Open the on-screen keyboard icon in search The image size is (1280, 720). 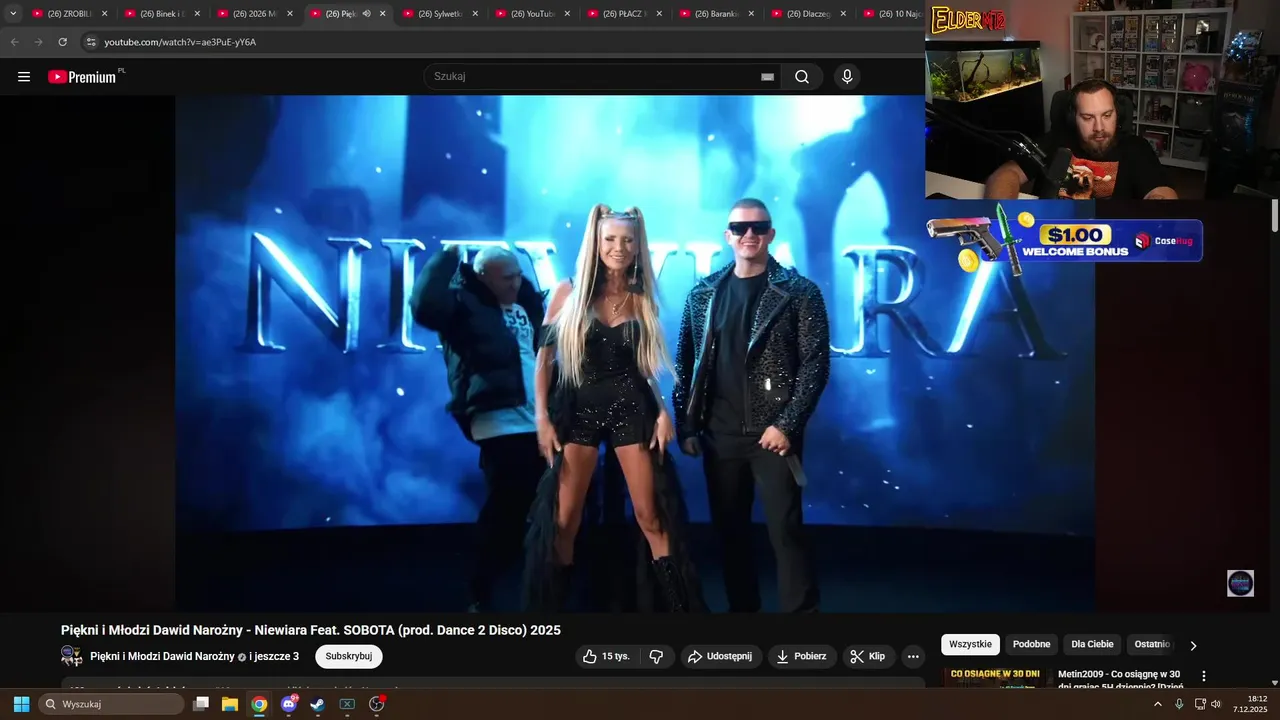coord(767,77)
